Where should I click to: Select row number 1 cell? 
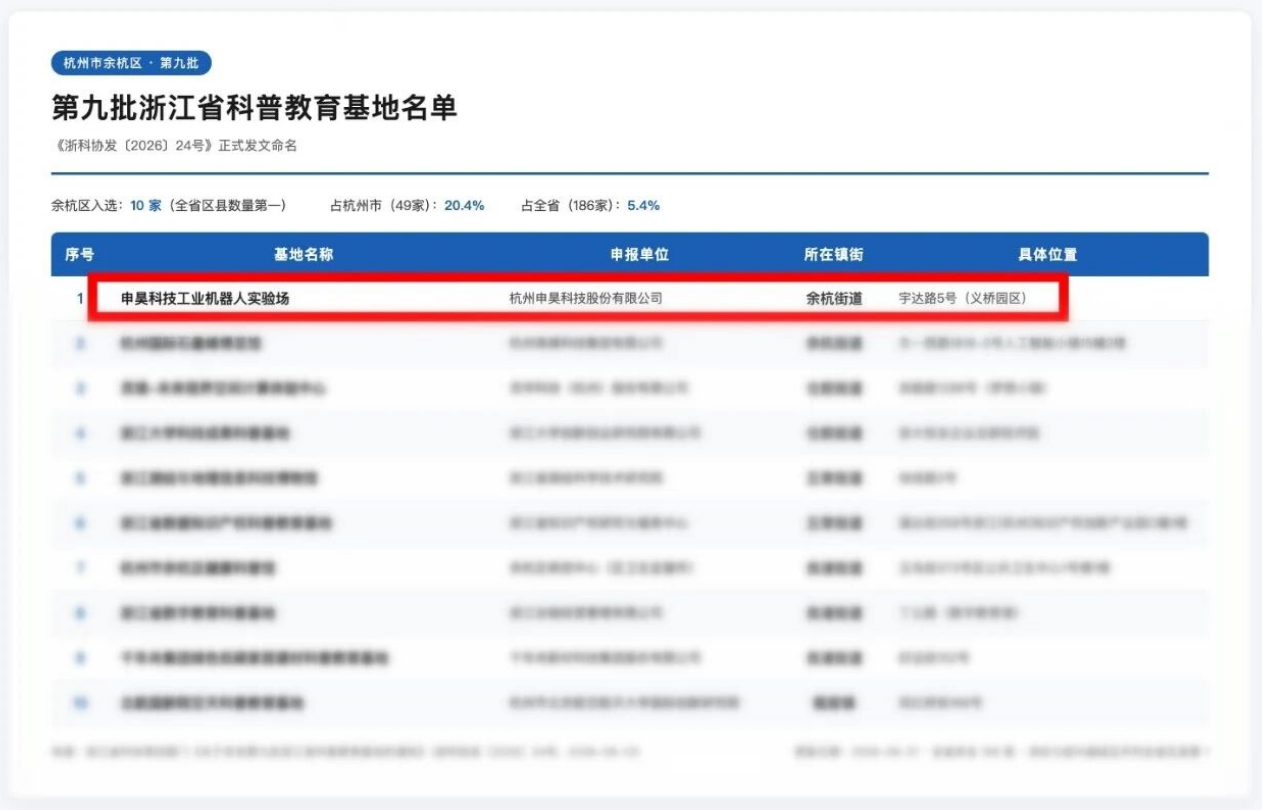click(80, 298)
